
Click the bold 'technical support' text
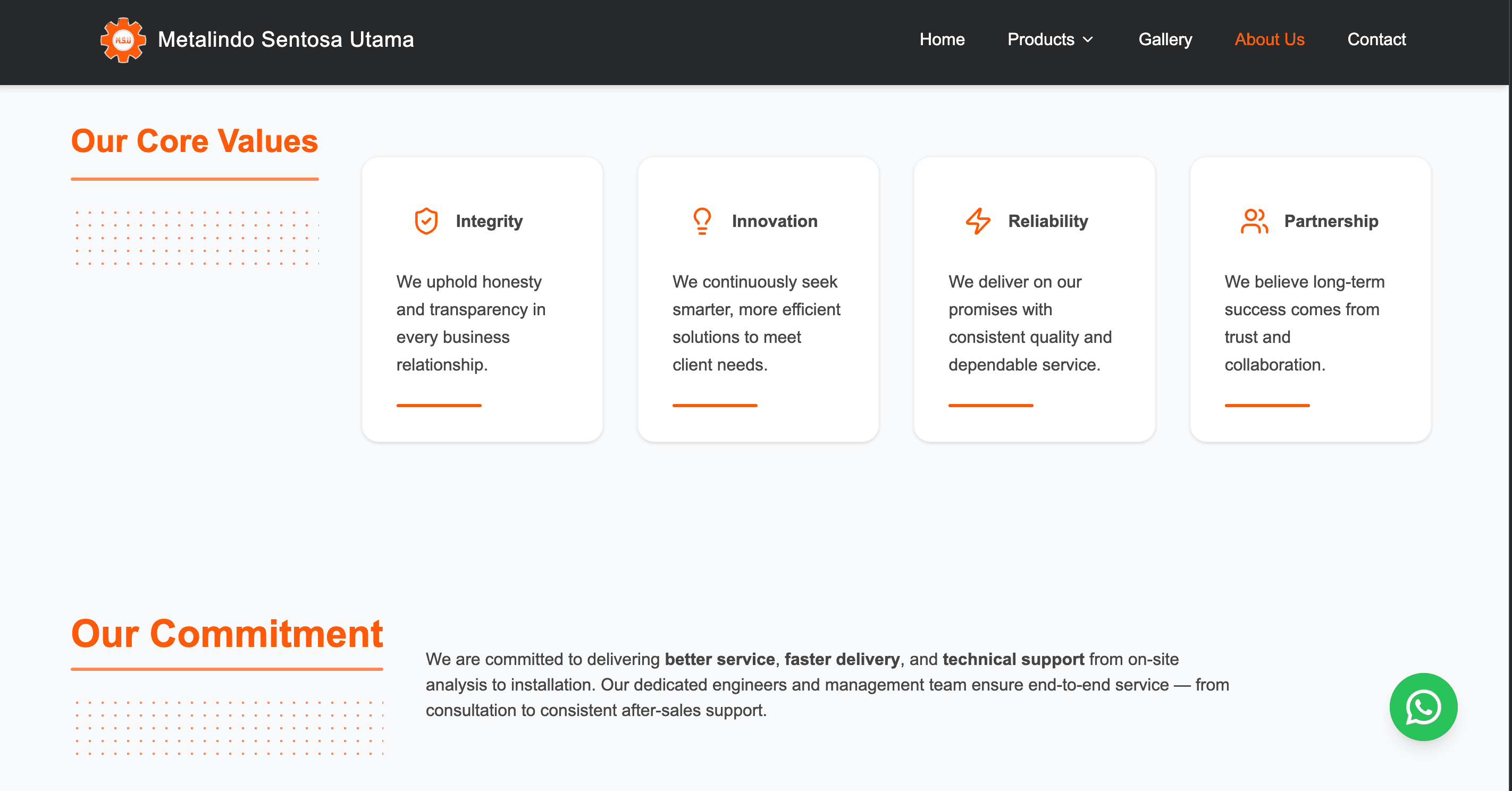pos(1013,659)
